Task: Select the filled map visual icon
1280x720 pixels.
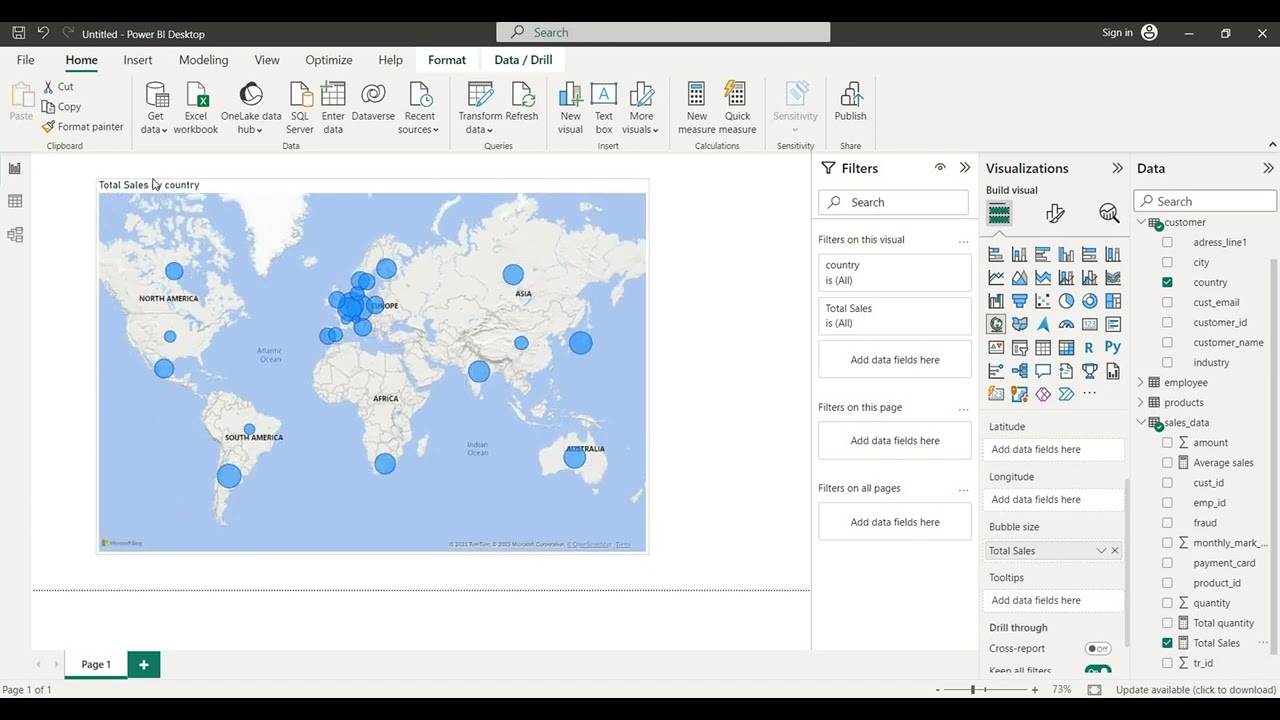Action: (x=1019, y=324)
